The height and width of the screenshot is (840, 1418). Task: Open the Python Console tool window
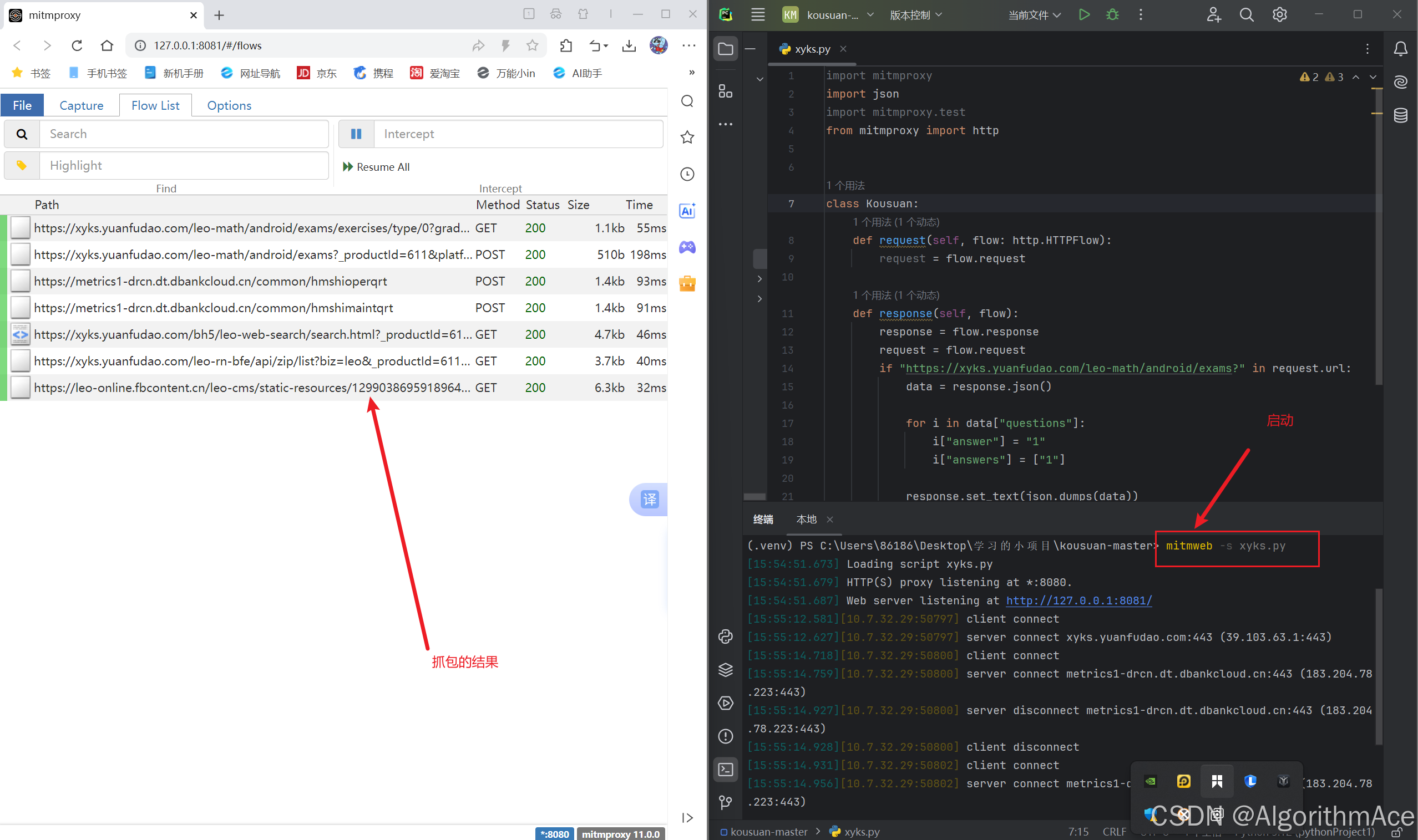click(726, 637)
